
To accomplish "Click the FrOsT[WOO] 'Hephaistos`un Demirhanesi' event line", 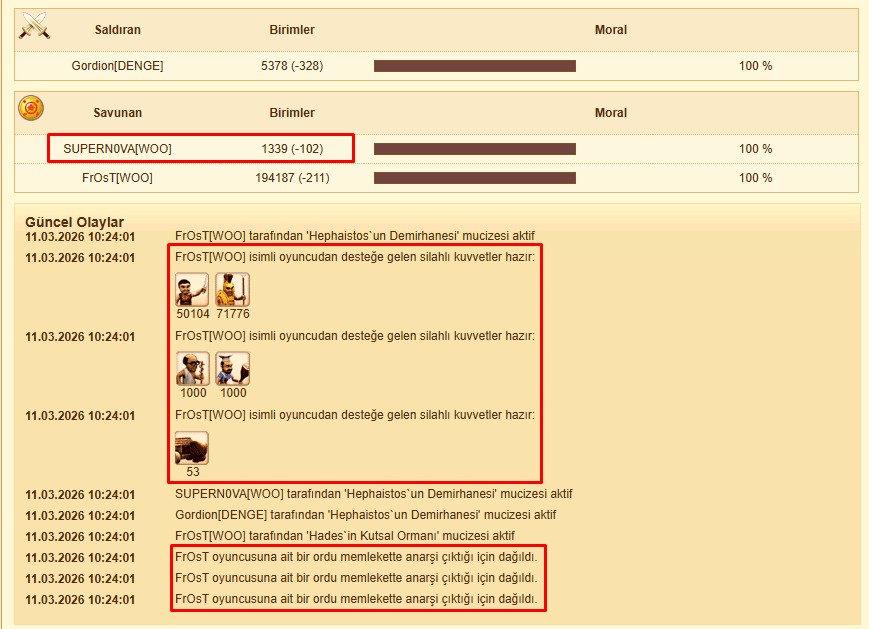I will (x=355, y=236).
